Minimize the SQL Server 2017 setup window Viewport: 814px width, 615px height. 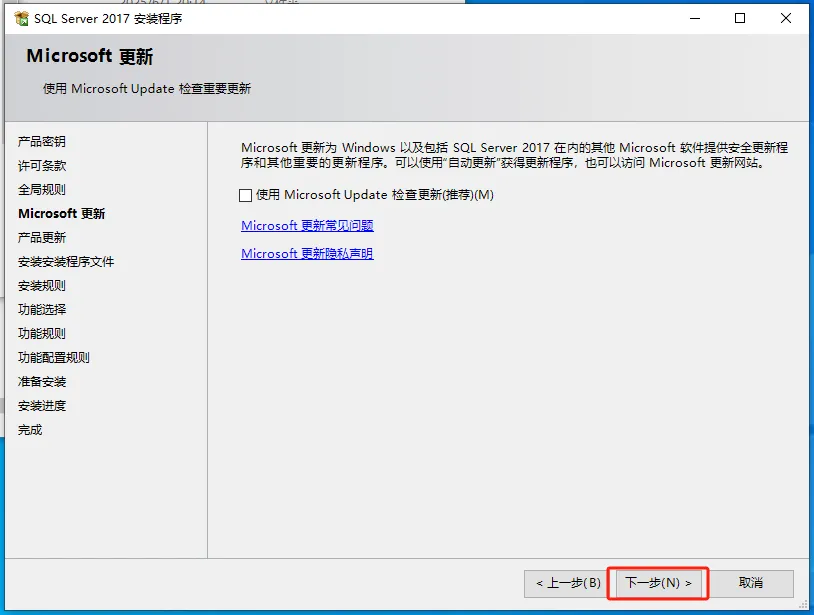[x=695, y=19]
